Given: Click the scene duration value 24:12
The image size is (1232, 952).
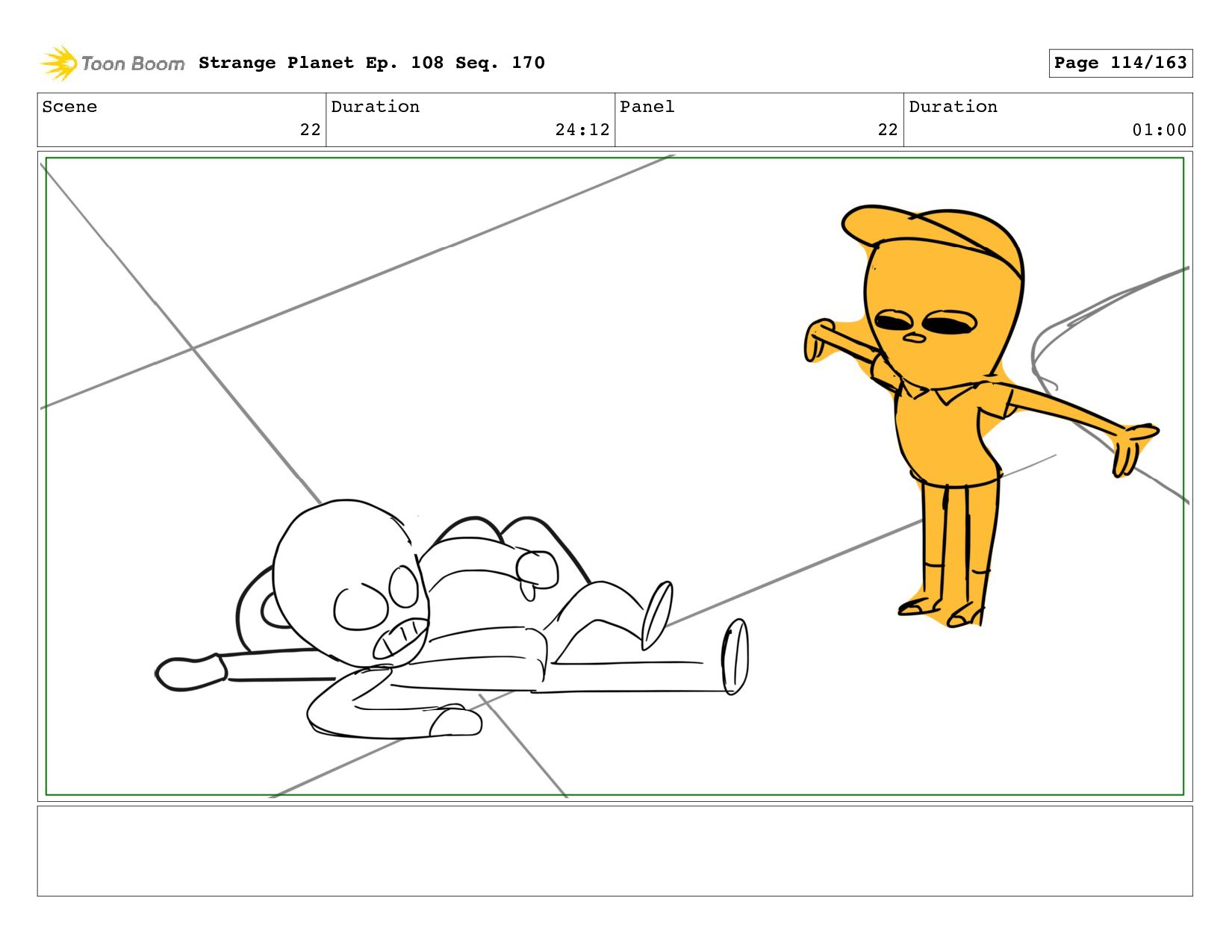Looking at the screenshot, I should click(582, 130).
